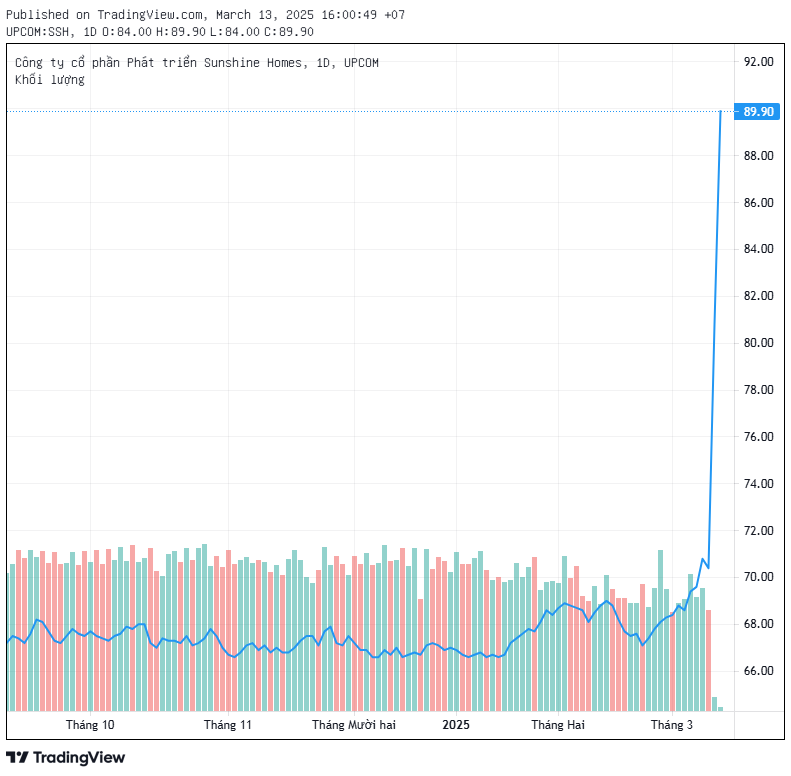The image size is (791, 776).
Task: Select the 74.00 price axis label
Action: [x=759, y=483]
